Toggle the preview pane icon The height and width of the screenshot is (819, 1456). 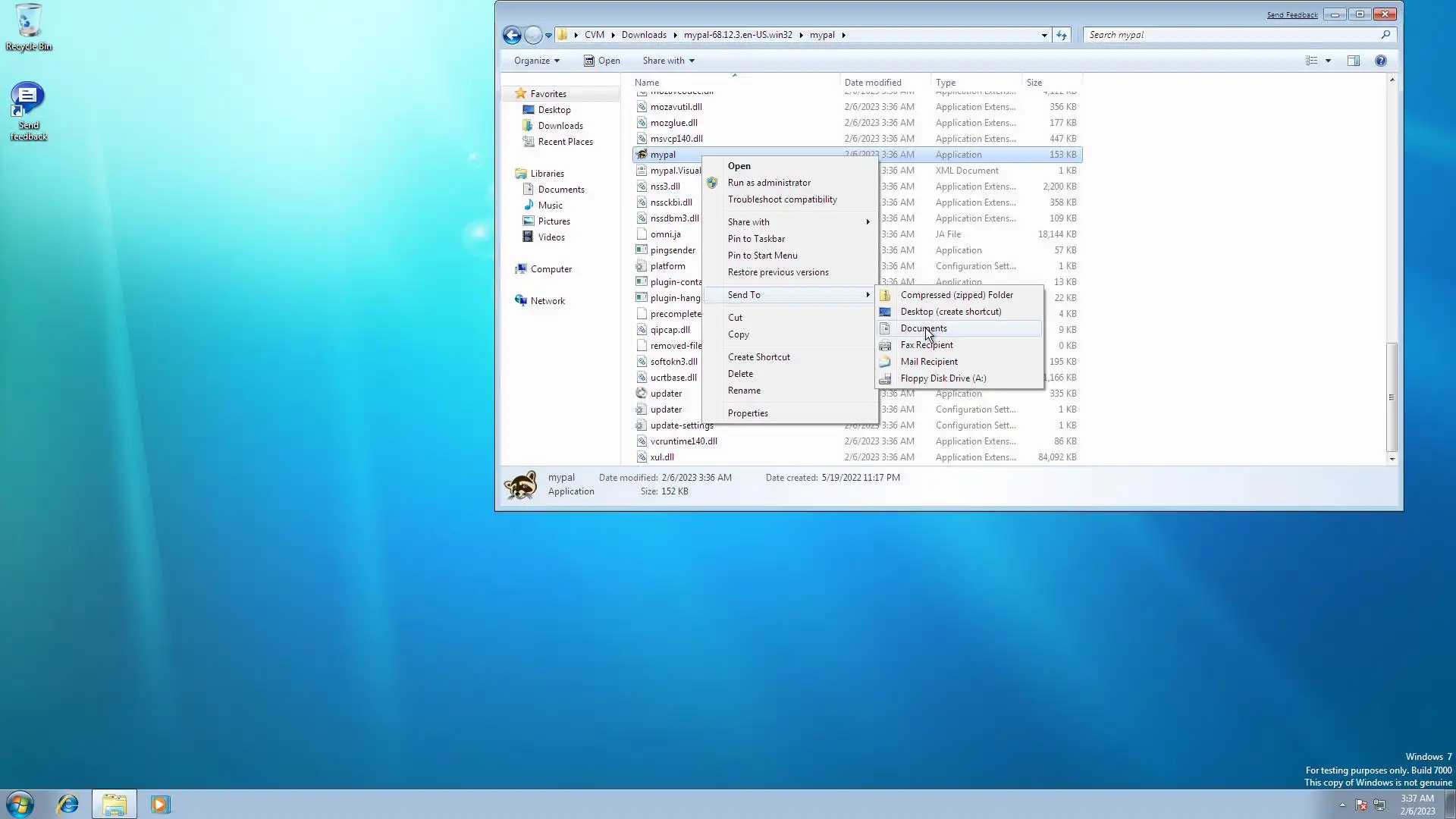(1354, 61)
